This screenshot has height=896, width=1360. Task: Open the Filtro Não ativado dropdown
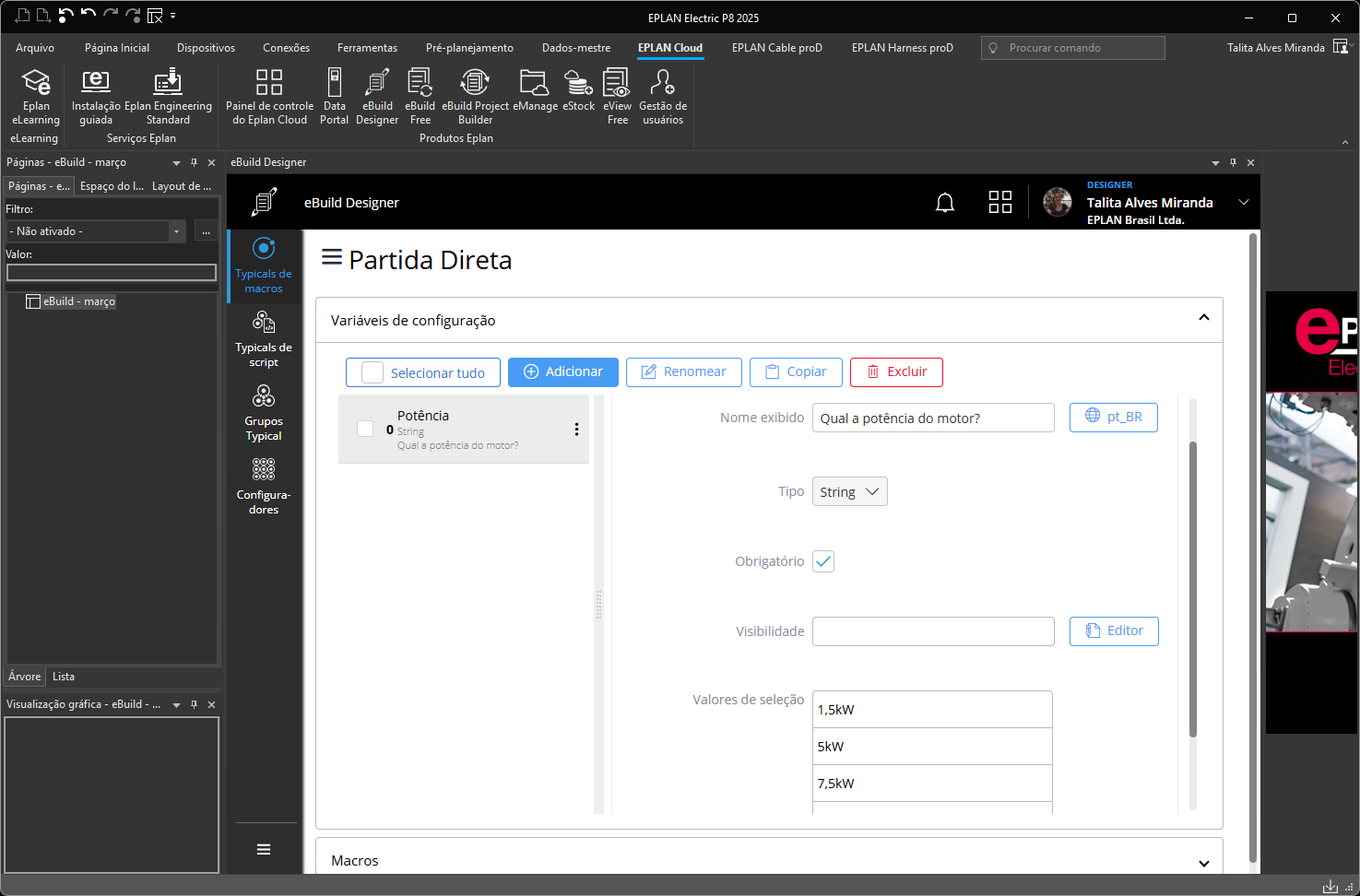click(x=175, y=231)
